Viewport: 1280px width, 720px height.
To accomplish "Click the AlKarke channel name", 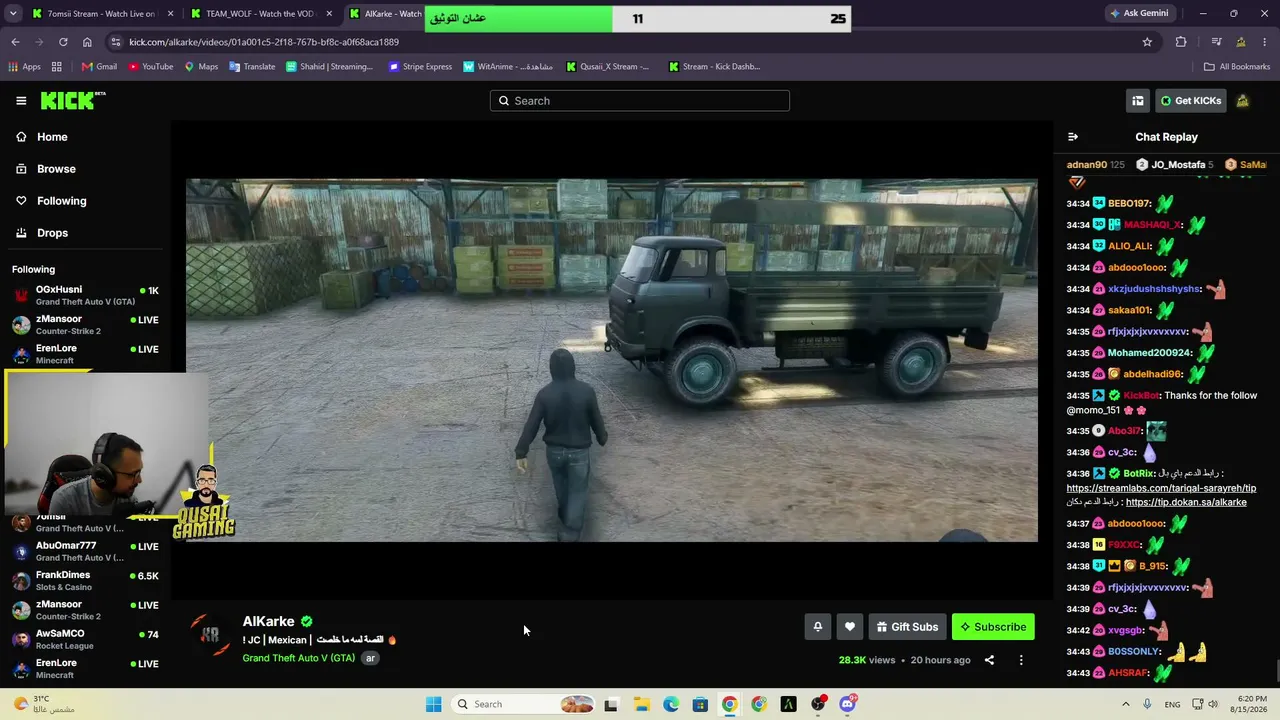I will pyautogui.click(x=268, y=621).
